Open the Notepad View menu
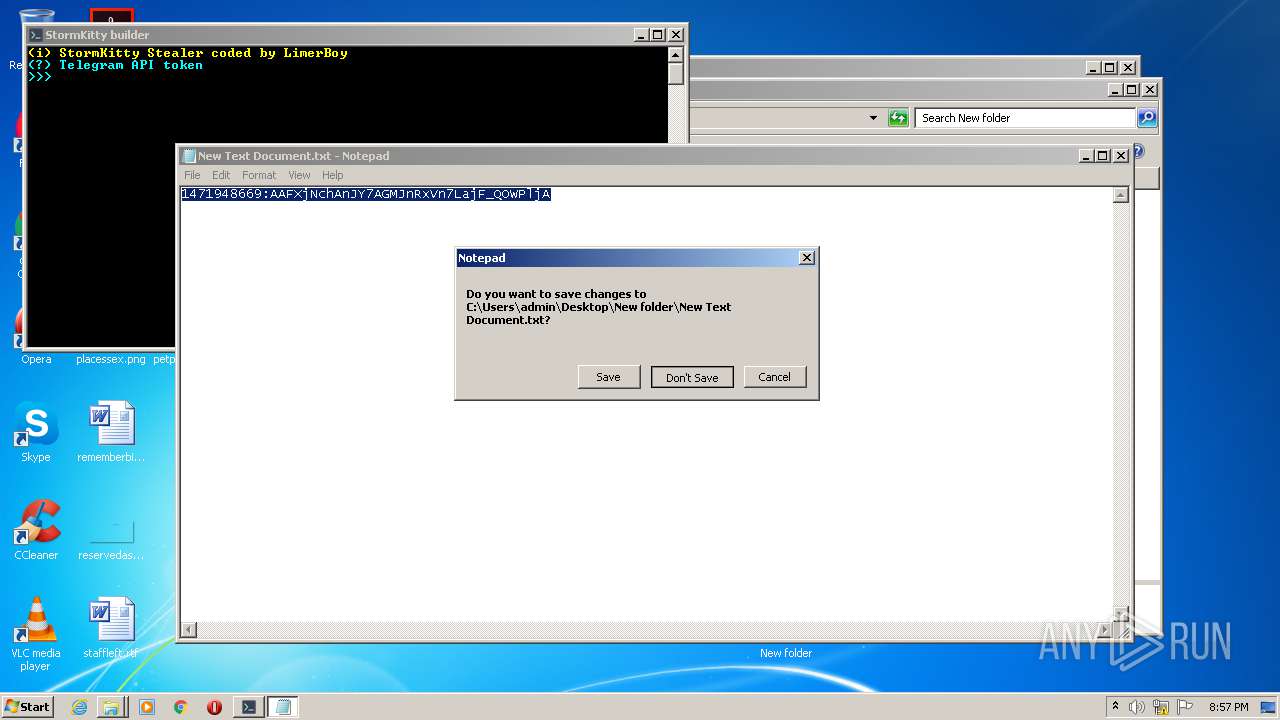Screen dimensions: 1280x720 (x=299, y=175)
